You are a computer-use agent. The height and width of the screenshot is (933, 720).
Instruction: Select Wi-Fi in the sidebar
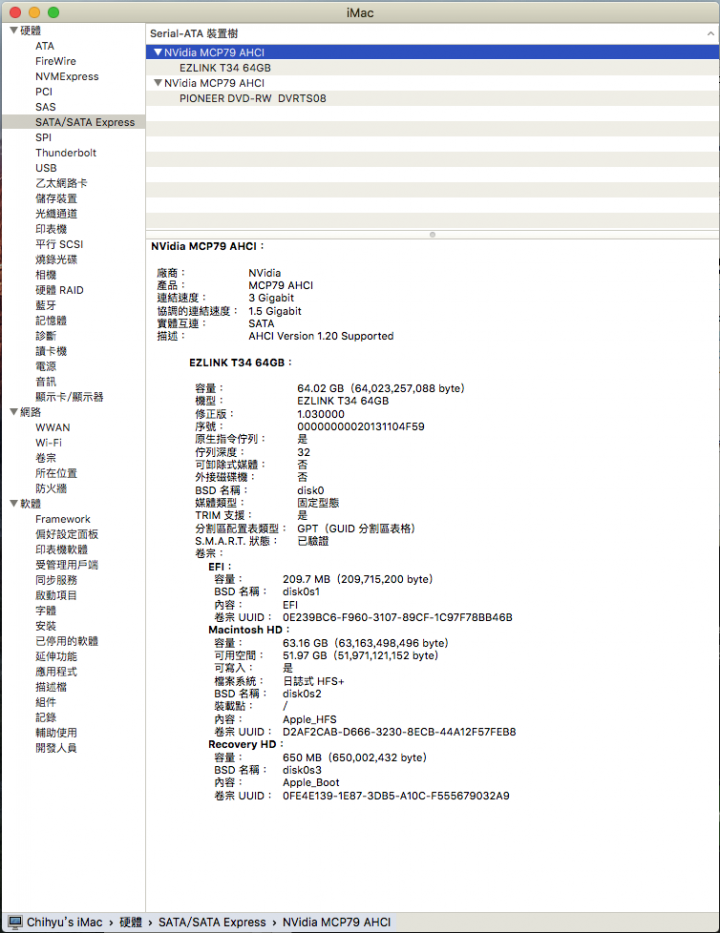click(x=48, y=443)
